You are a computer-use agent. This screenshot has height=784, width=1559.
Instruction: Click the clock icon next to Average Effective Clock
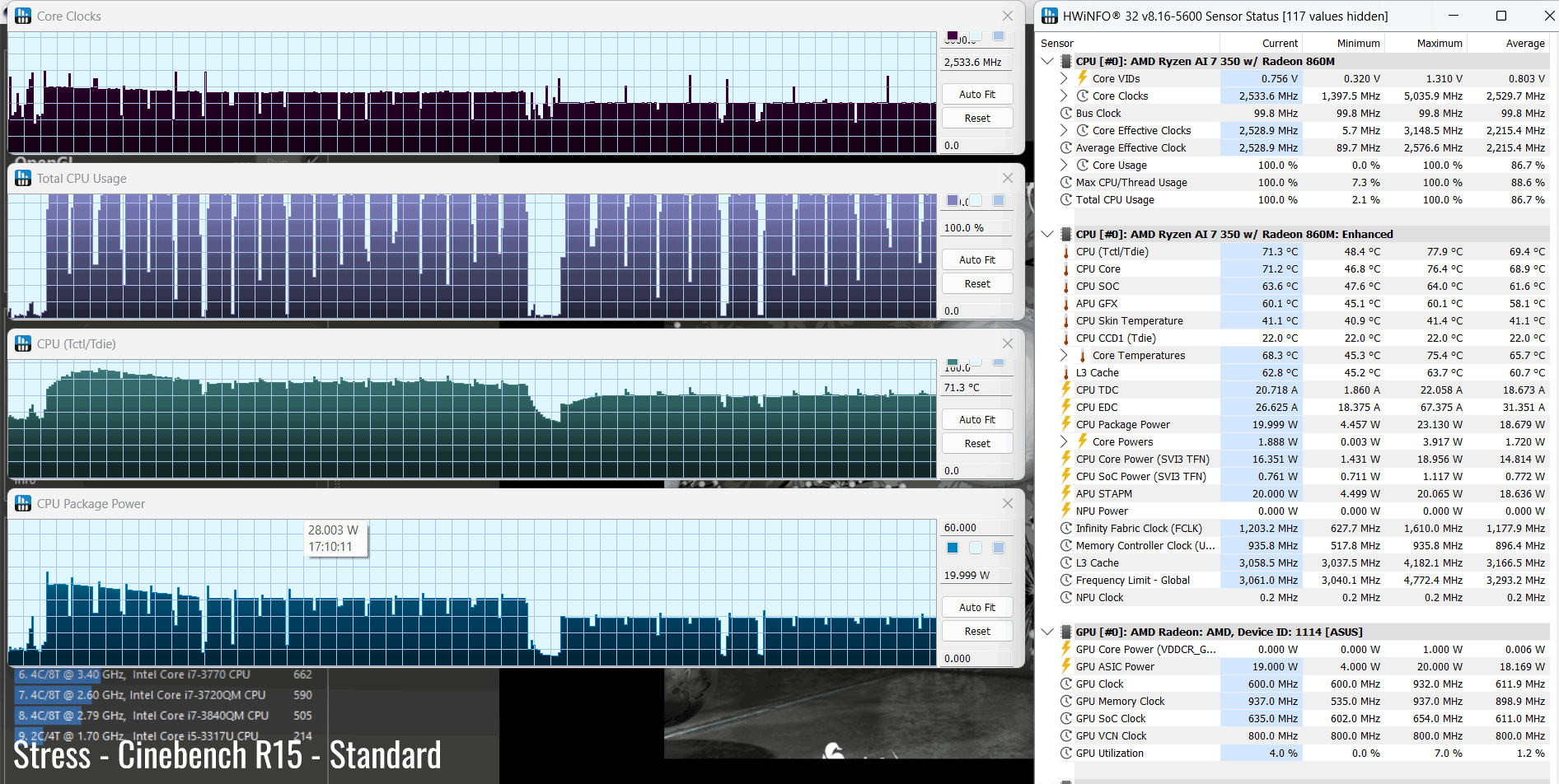[1066, 147]
